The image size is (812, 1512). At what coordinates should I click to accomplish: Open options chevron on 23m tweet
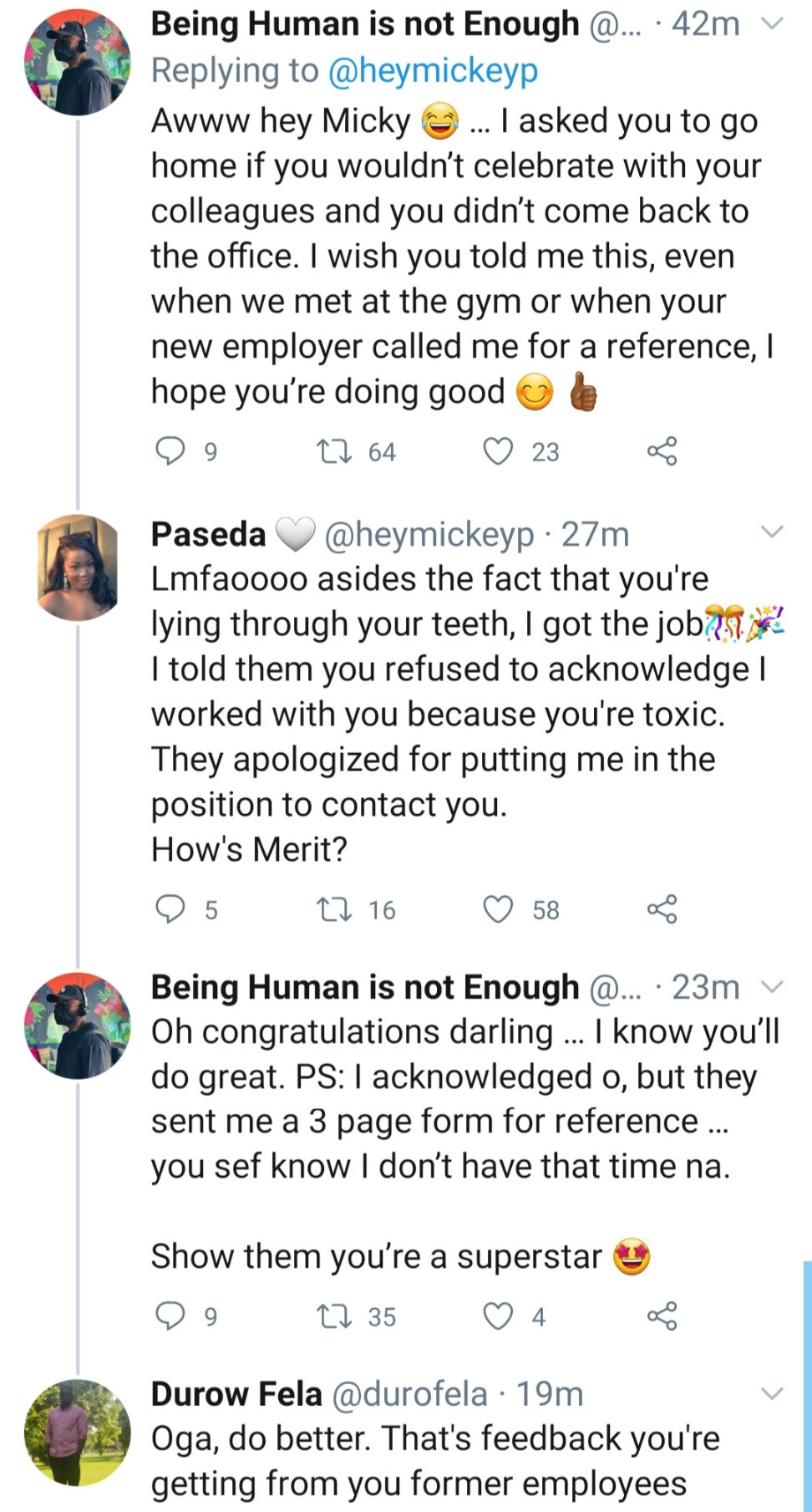click(x=774, y=987)
